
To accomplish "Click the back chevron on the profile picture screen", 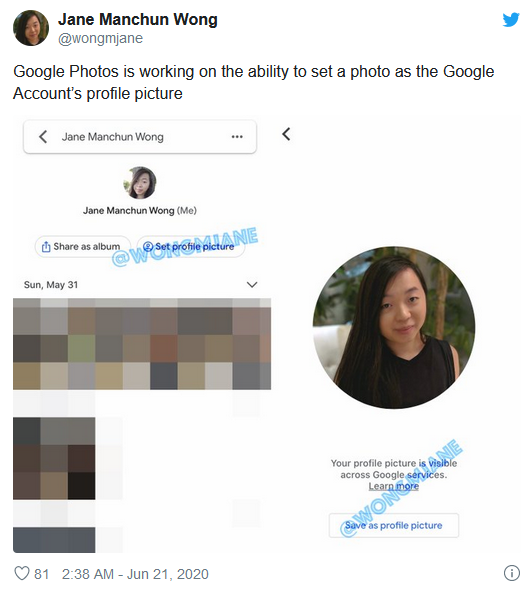I will tap(286, 134).
